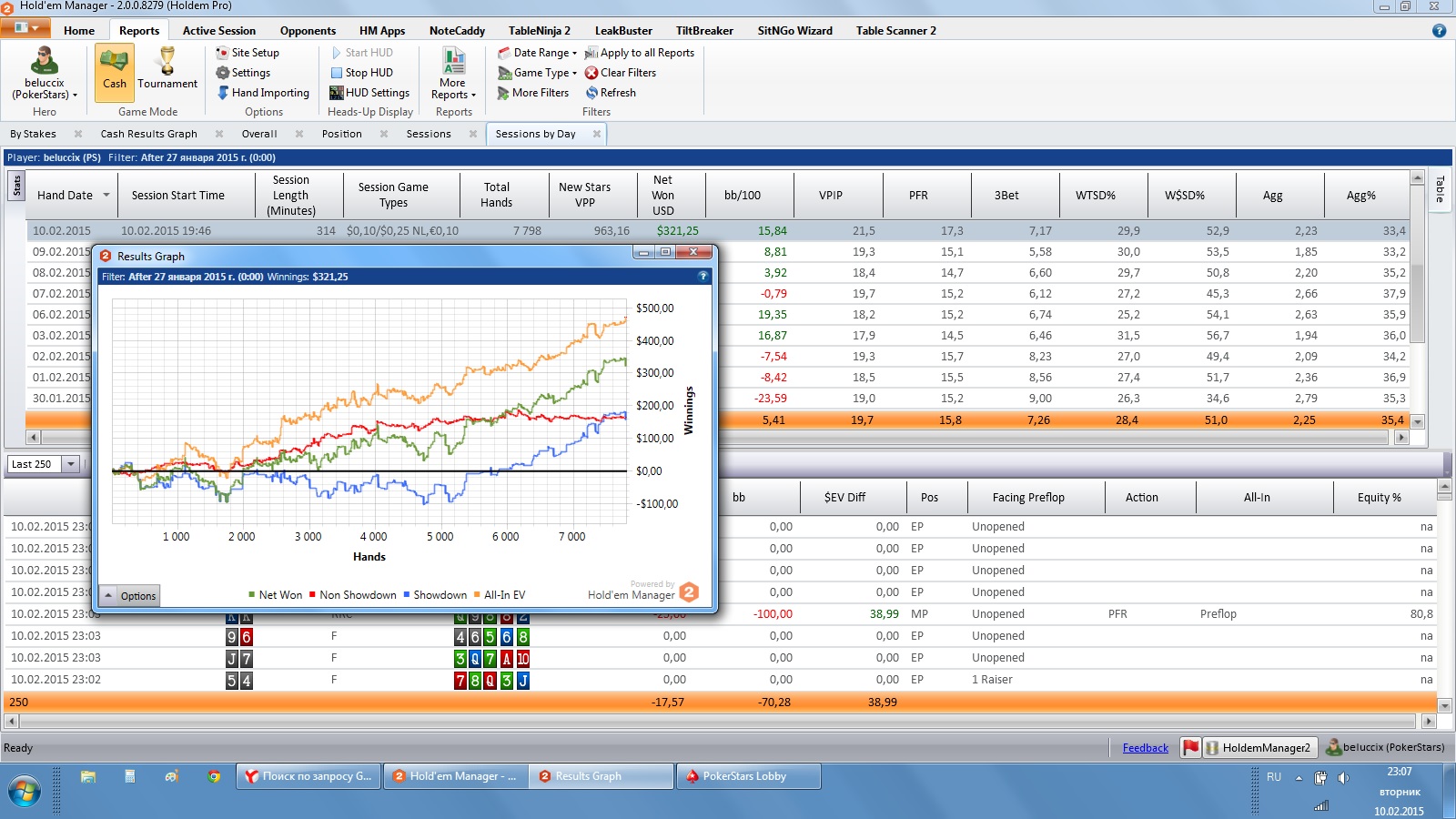Click beluccix (PokerStars) in the status bar
Viewport: 1456px width, 819px height.
coord(1385,748)
